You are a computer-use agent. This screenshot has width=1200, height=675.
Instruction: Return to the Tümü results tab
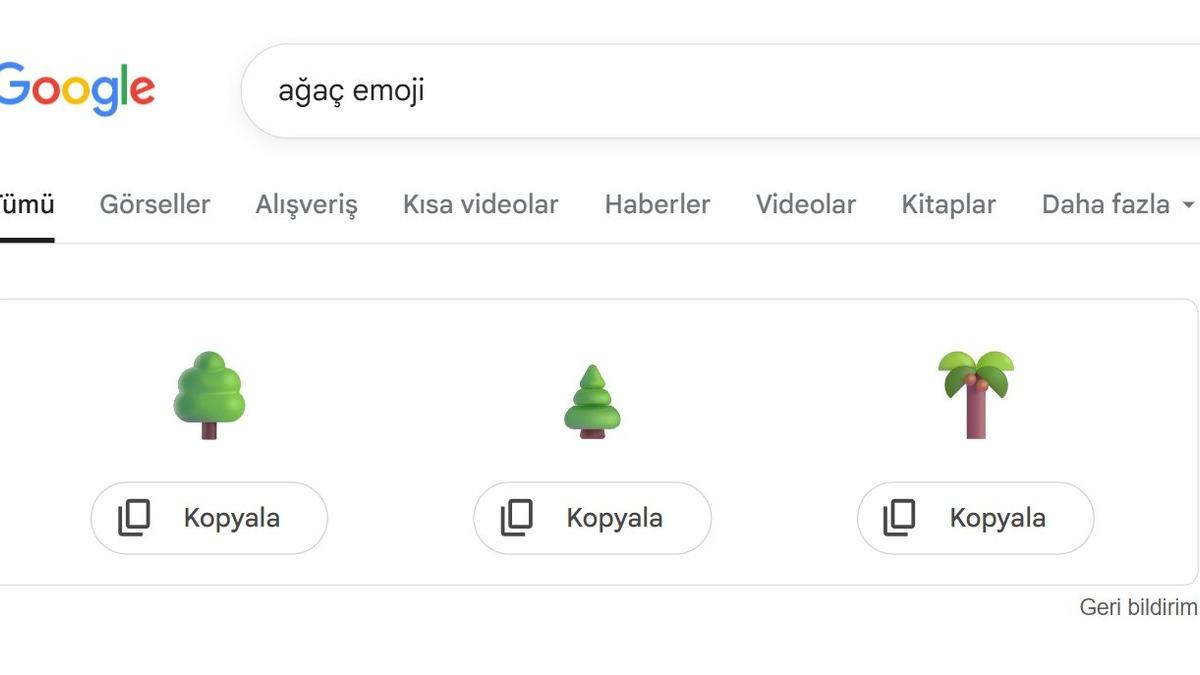(x=27, y=204)
